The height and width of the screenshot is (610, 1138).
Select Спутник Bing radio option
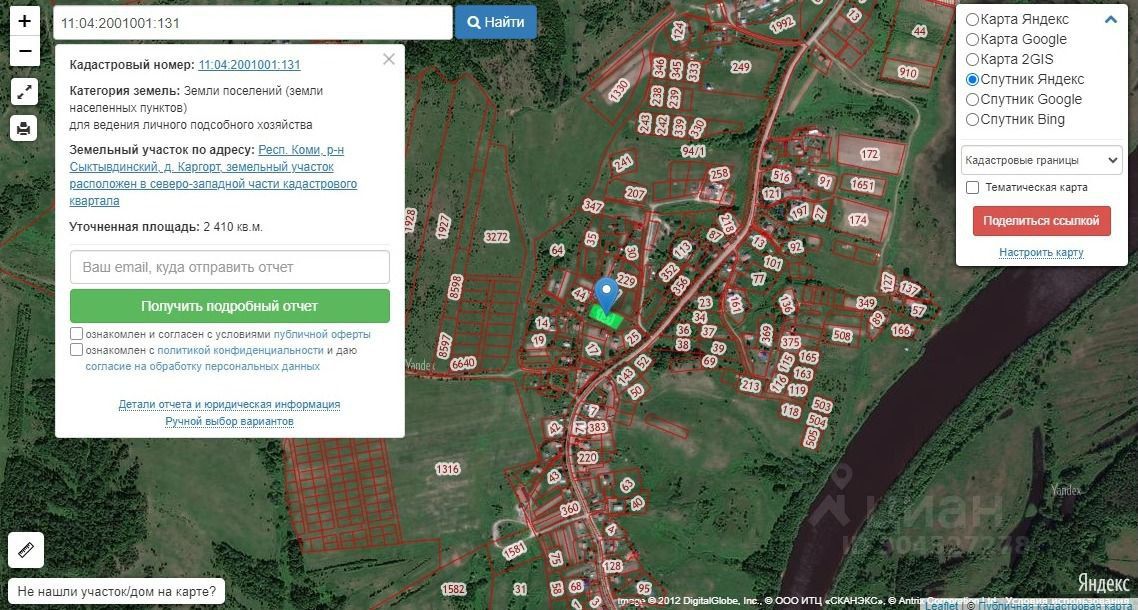[x=973, y=119]
